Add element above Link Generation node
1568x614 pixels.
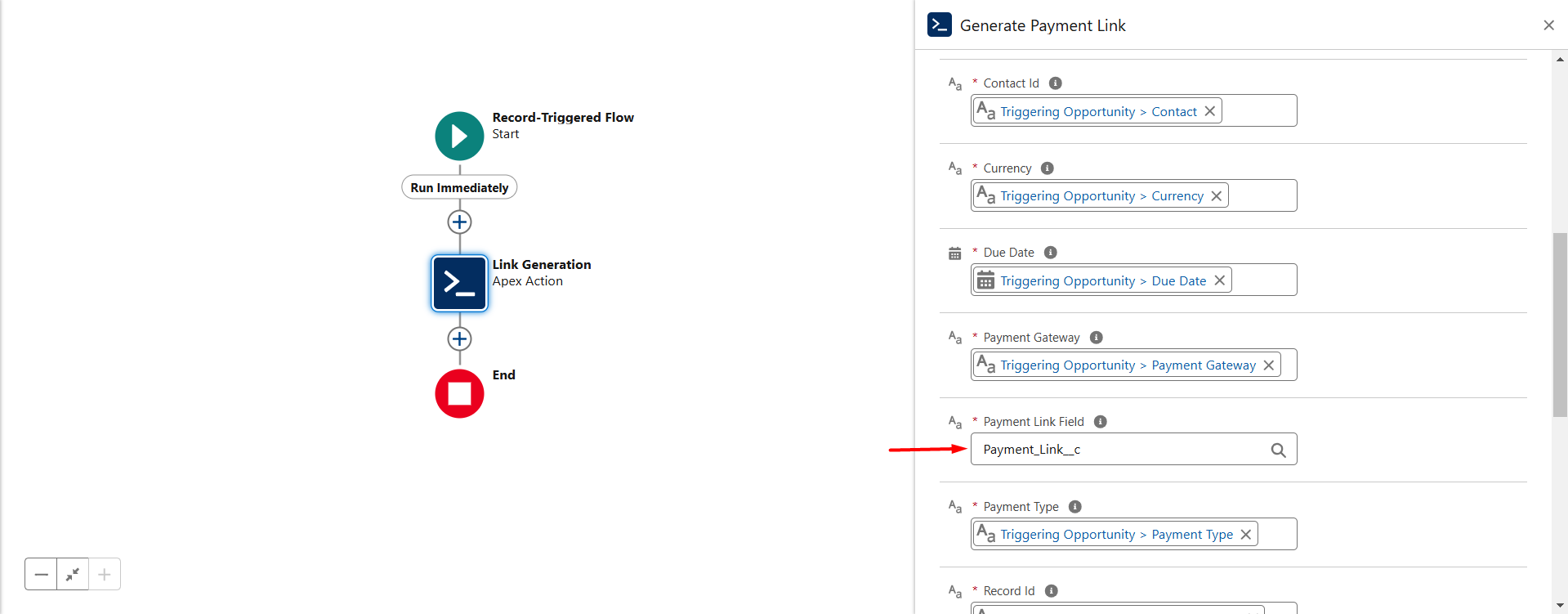coord(459,222)
